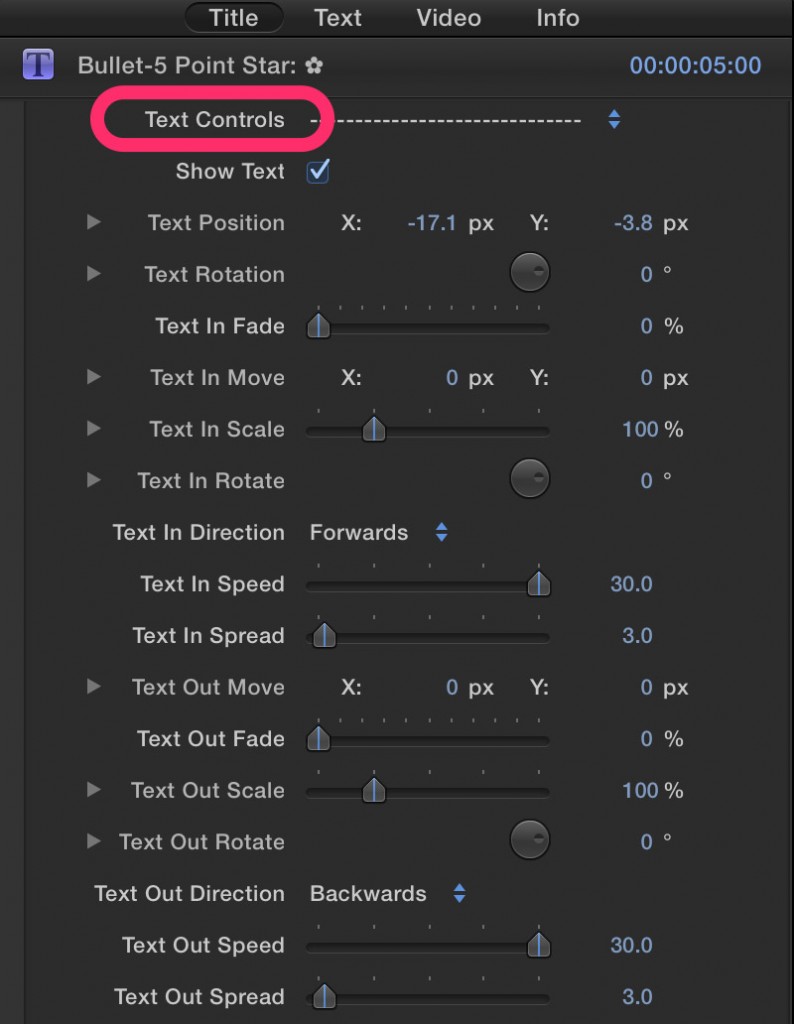The height and width of the screenshot is (1024, 794).
Task: Click the Text Out Rotate dial knob
Action: (x=530, y=840)
